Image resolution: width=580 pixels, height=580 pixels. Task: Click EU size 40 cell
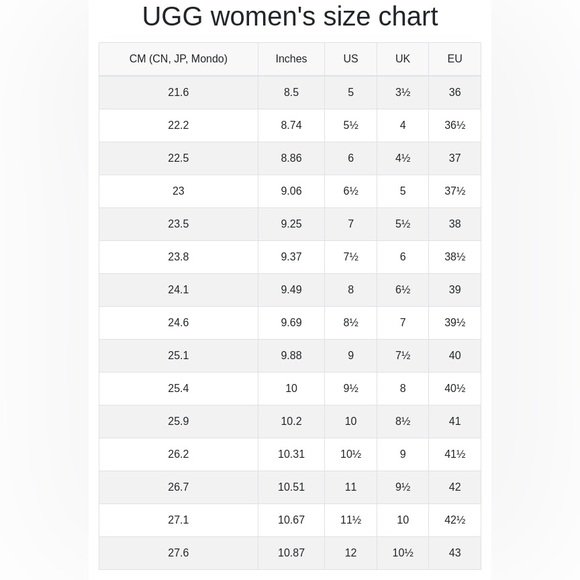[x=455, y=355]
